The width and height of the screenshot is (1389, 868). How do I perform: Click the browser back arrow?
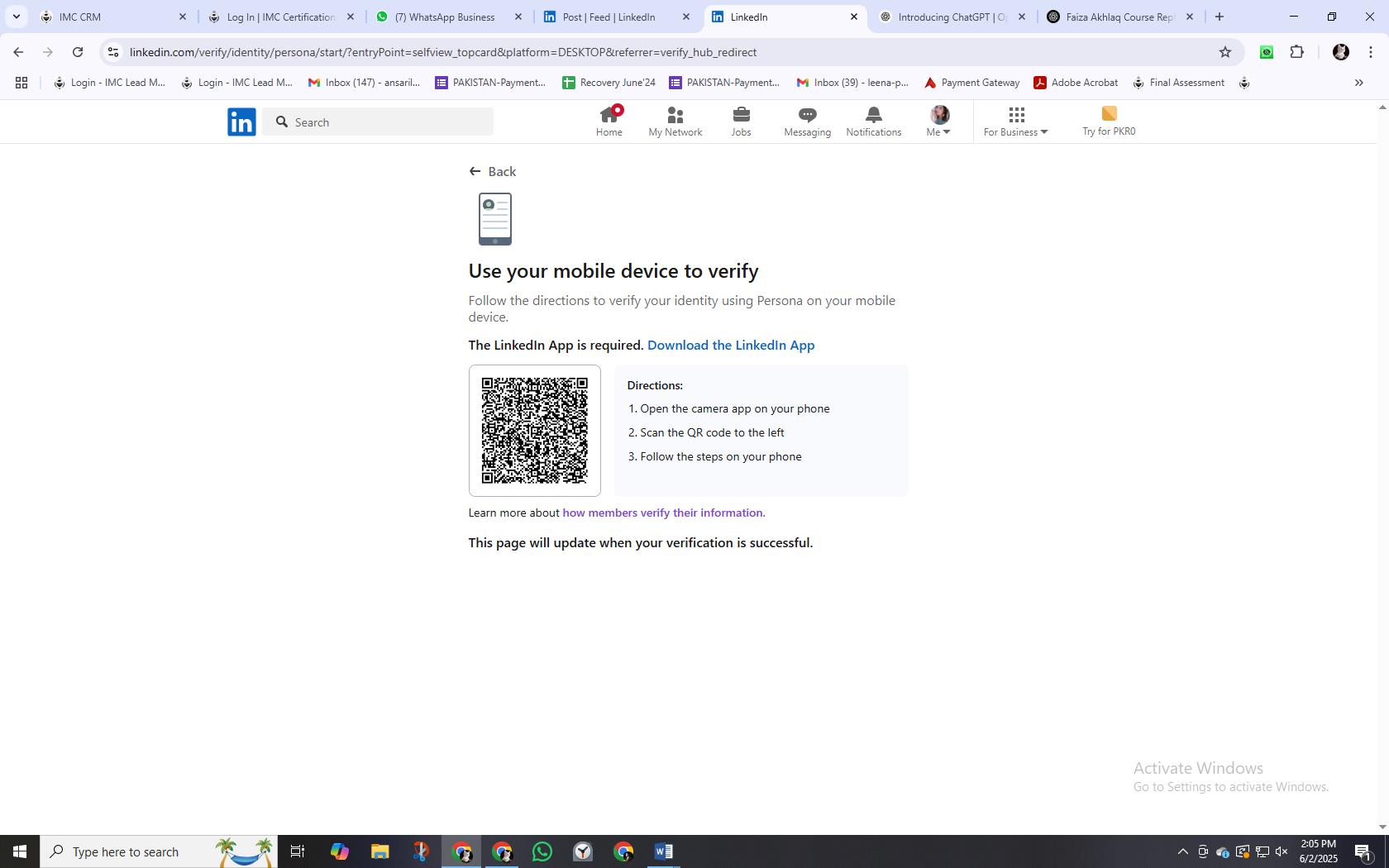(x=18, y=52)
